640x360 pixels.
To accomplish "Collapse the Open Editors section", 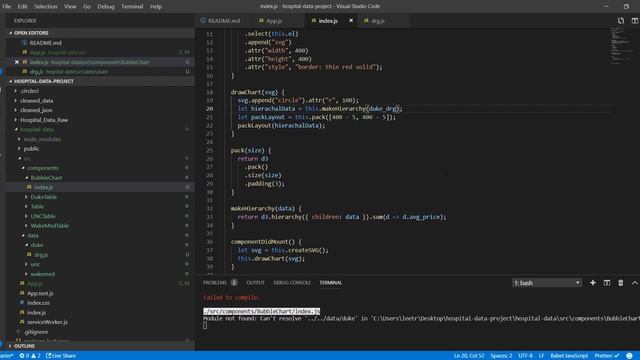I will coord(31,33).
